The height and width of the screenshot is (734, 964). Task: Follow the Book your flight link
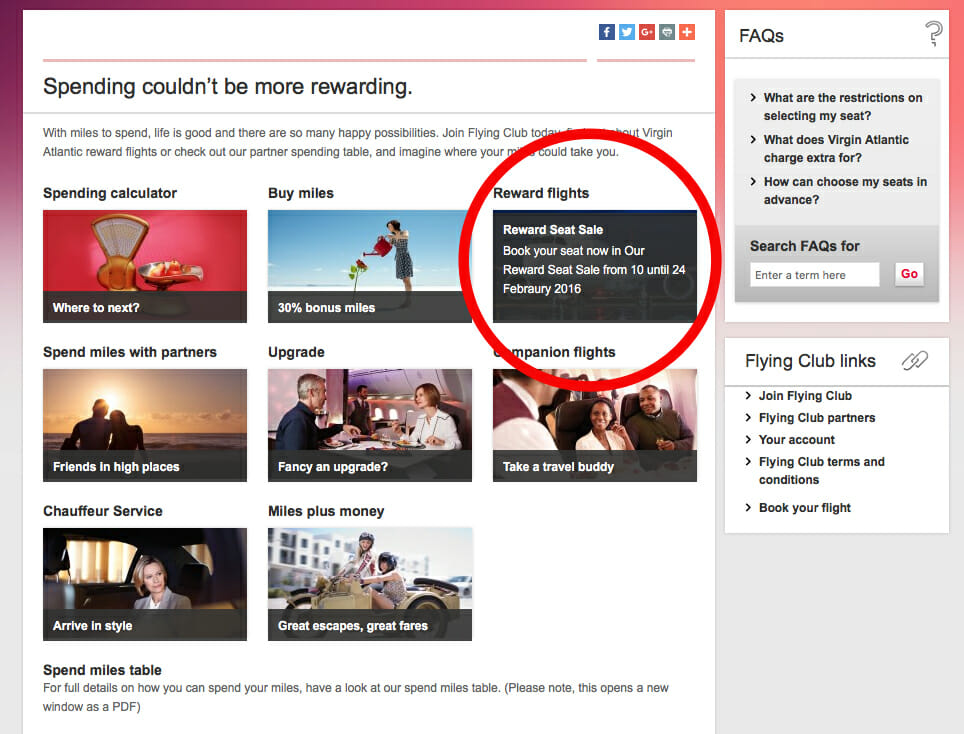[x=805, y=508]
